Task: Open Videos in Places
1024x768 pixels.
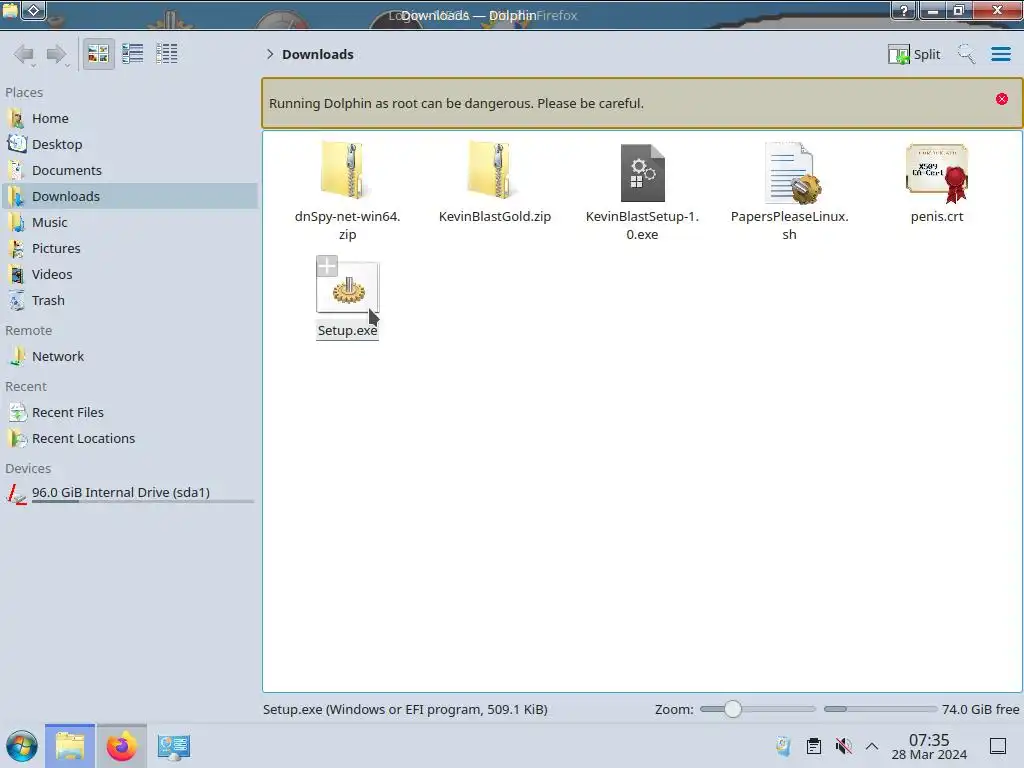Action: [x=129, y=274]
